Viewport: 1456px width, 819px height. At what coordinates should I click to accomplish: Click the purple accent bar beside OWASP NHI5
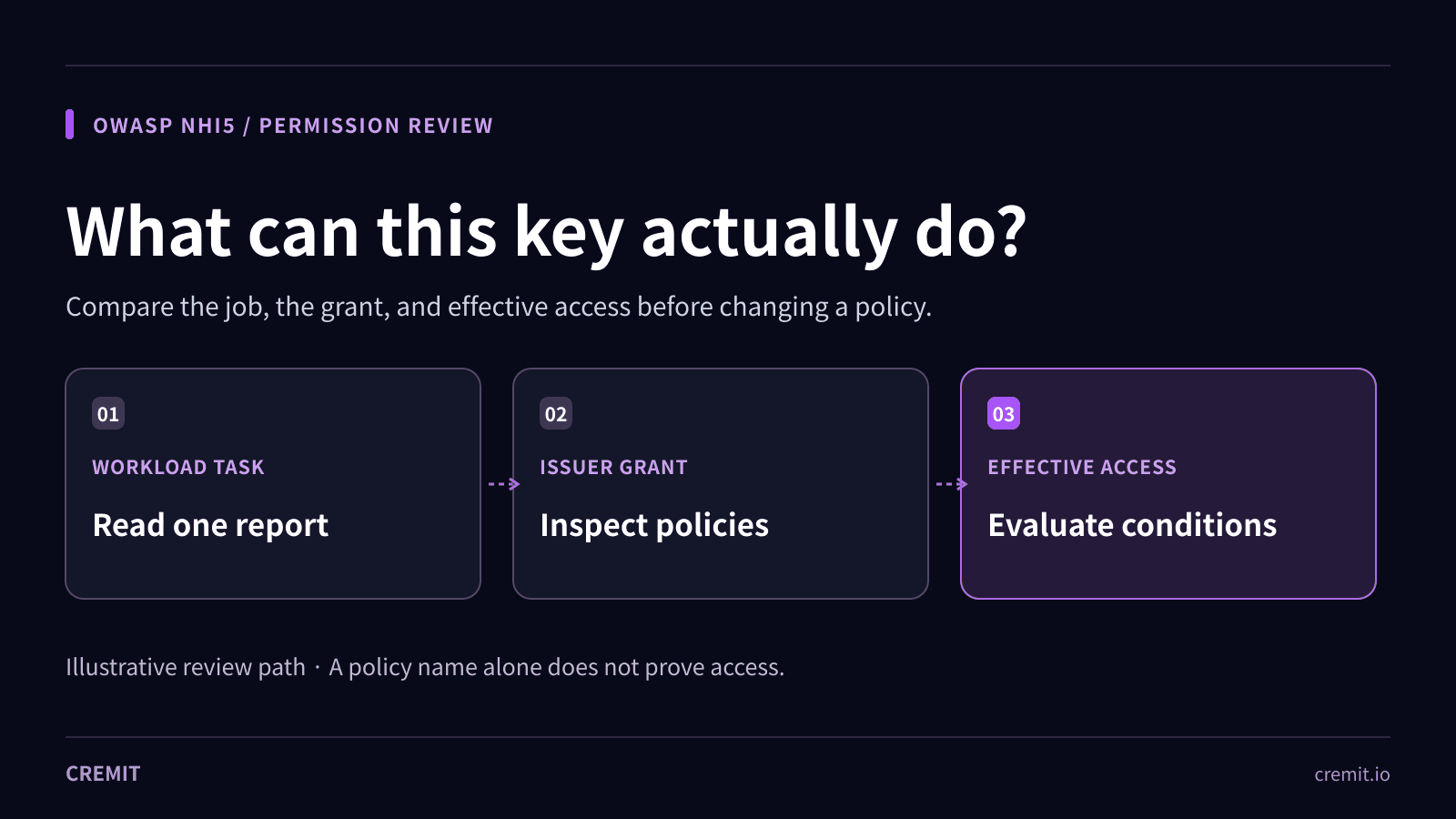(x=69, y=125)
